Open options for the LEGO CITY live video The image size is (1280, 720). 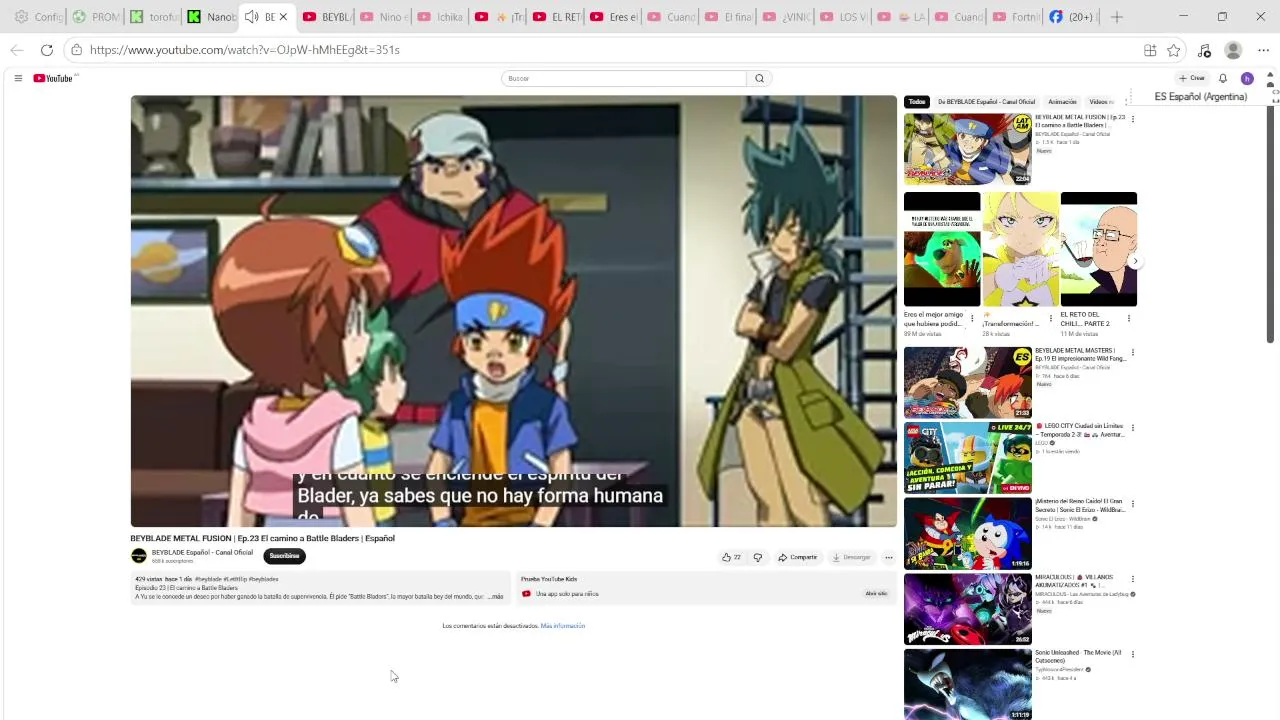(x=1132, y=428)
